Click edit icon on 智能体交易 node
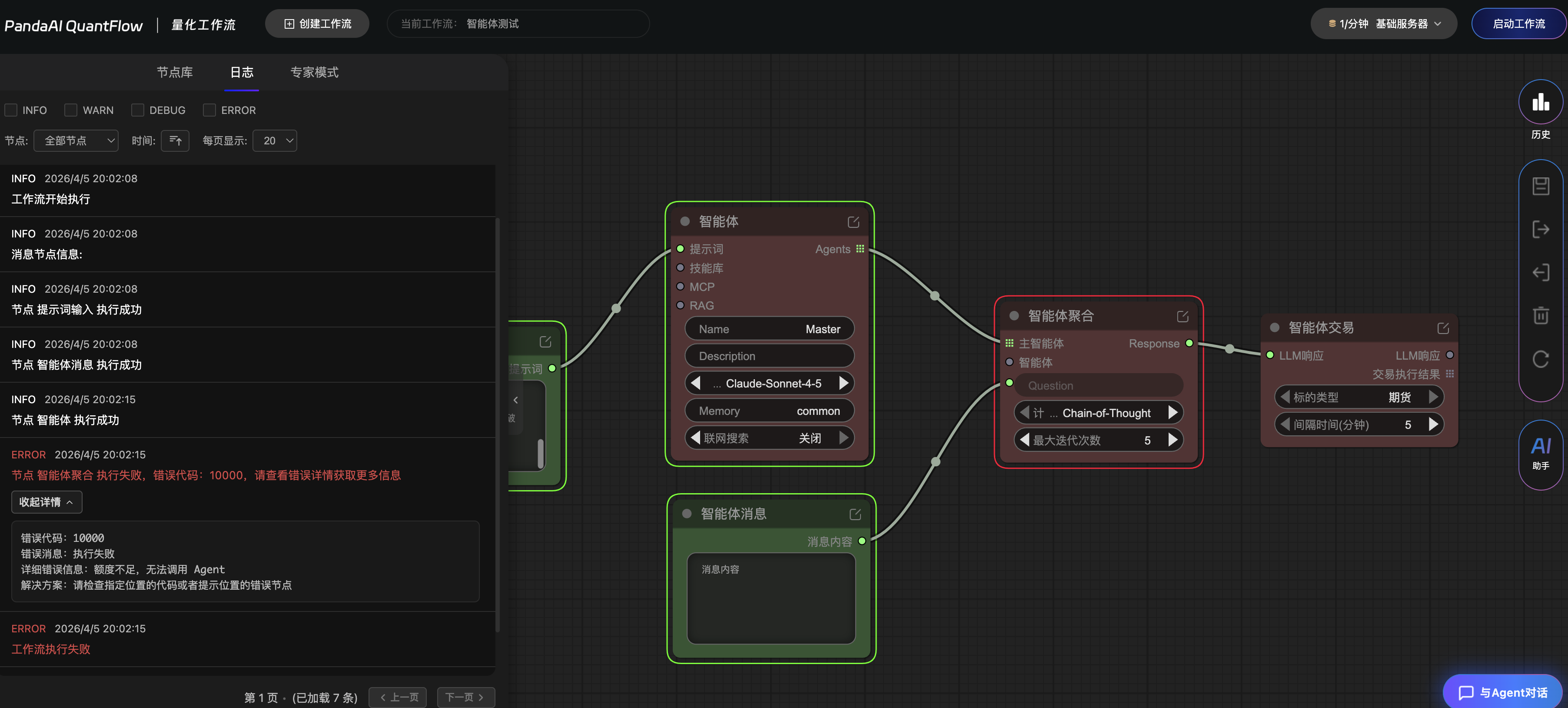Screen dimensions: 1568x708 (1442, 328)
